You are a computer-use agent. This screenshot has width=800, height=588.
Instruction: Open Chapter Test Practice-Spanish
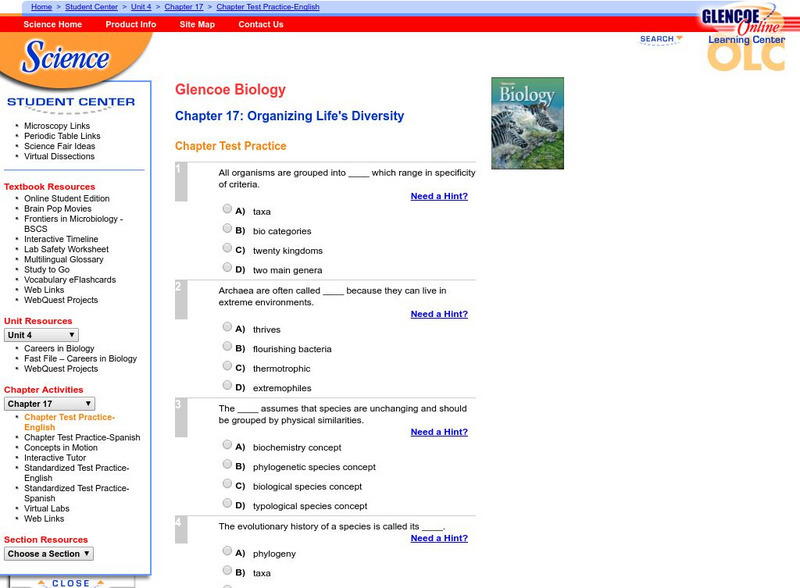point(82,437)
